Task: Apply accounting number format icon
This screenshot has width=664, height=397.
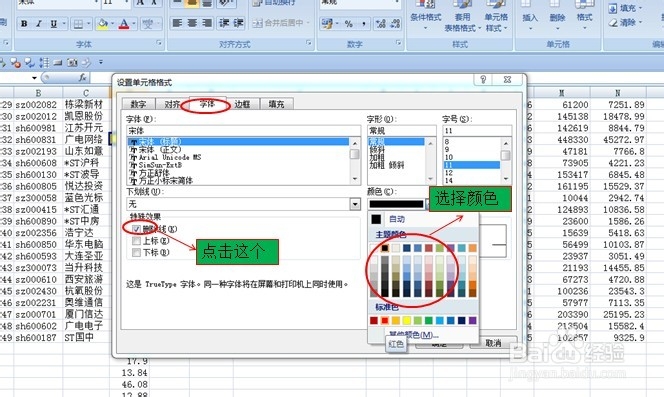Action: [327, 23]
